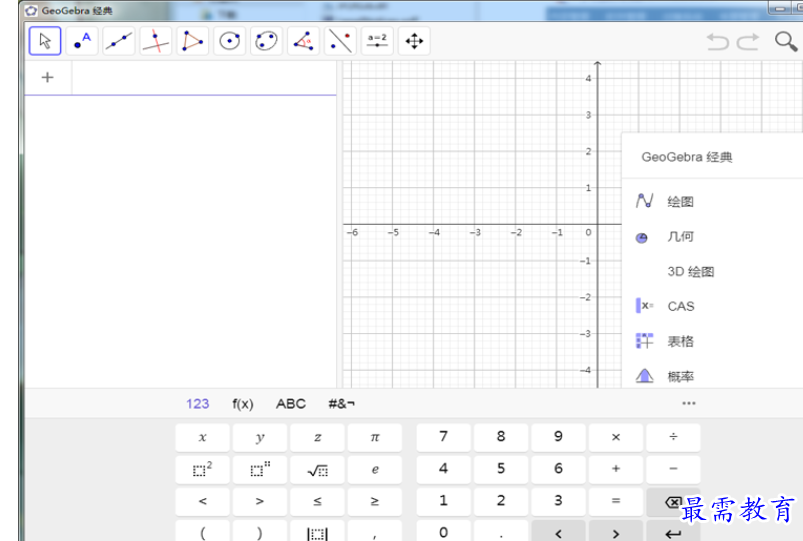Tap the number 1 key
The image size is (803, 541).
(443, 501)
